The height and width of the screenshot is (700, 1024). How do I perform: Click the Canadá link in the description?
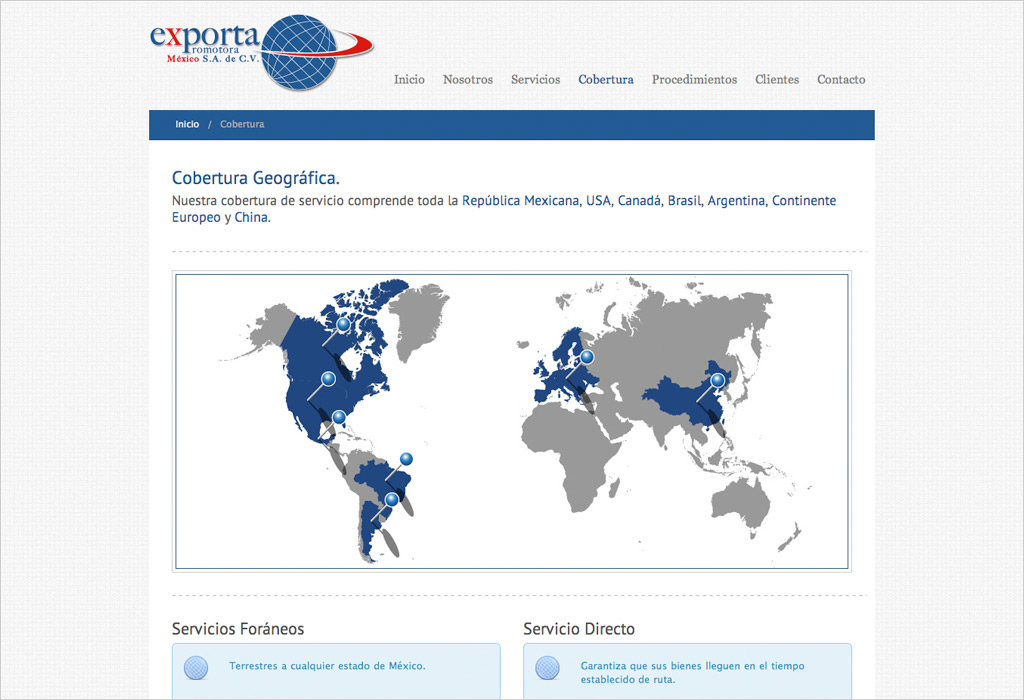[639, 201]
